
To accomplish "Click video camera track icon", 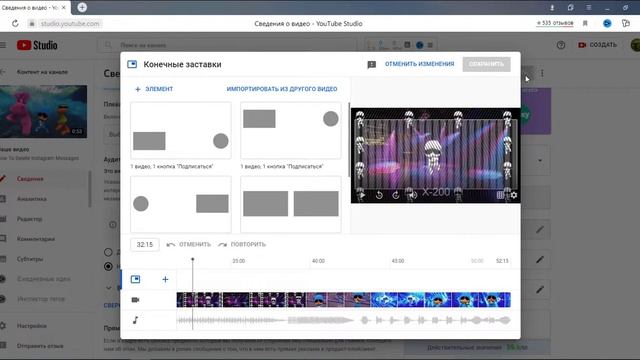I will coord(136,300).
